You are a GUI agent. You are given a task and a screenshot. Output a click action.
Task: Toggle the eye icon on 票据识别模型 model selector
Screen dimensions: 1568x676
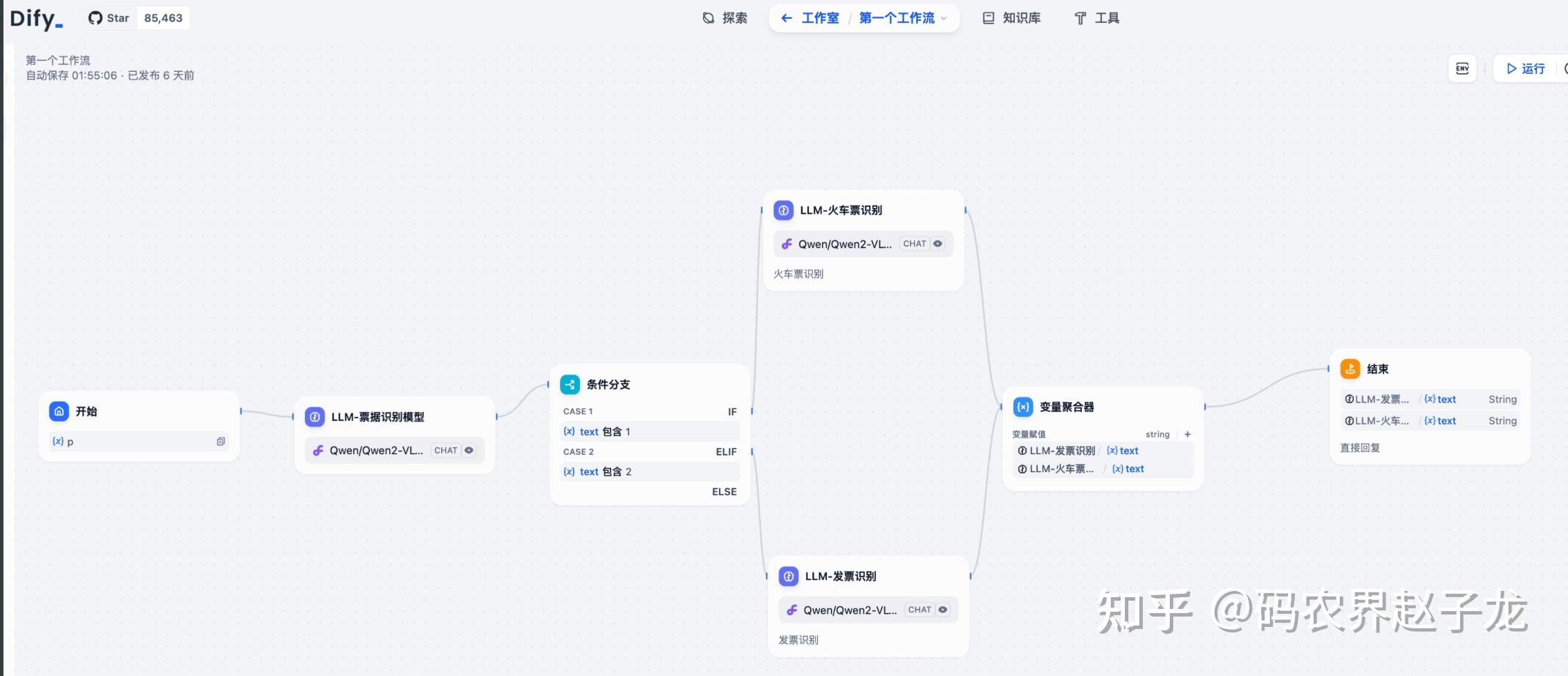click(x=469, y=450)
